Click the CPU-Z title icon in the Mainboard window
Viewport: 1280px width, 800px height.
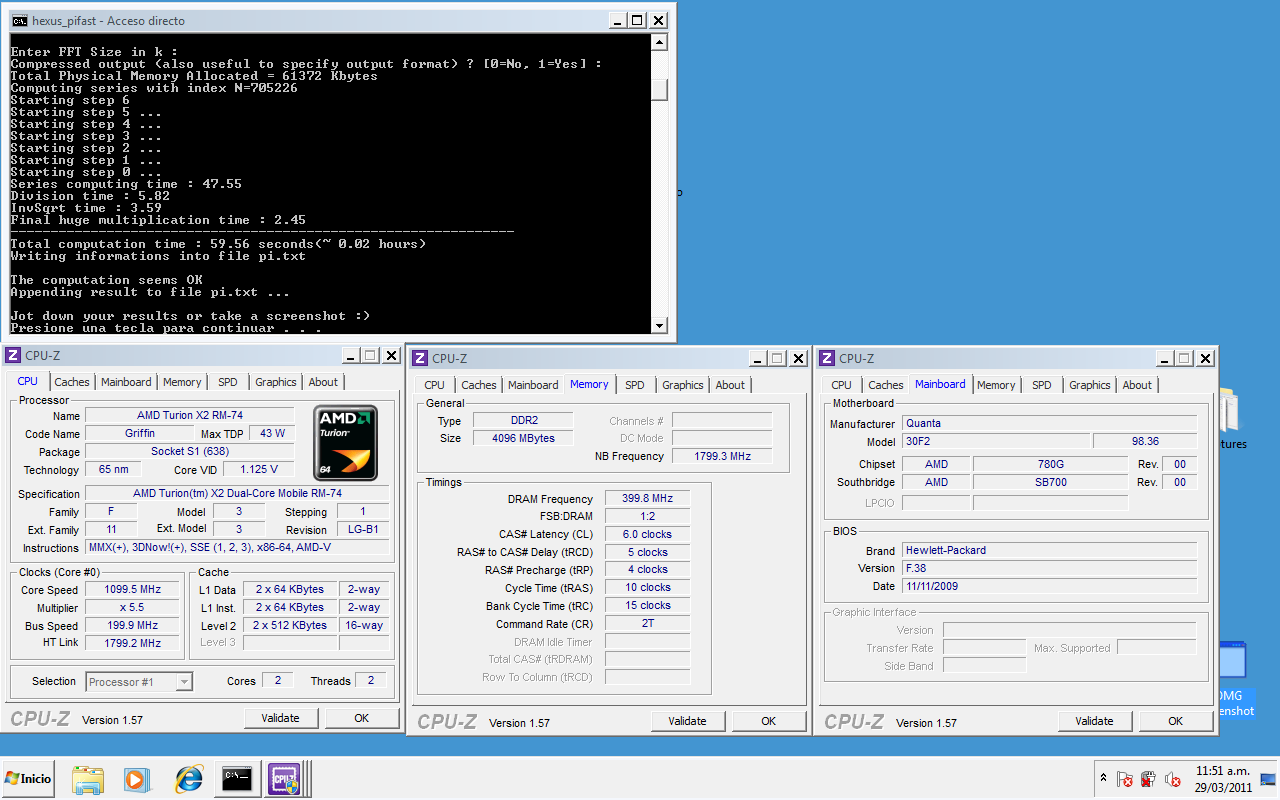(x=828, y=358)
